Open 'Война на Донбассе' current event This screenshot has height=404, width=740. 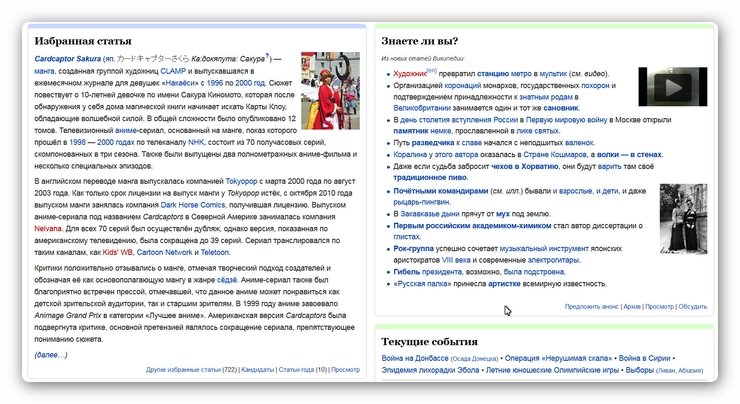pos(415,357)
